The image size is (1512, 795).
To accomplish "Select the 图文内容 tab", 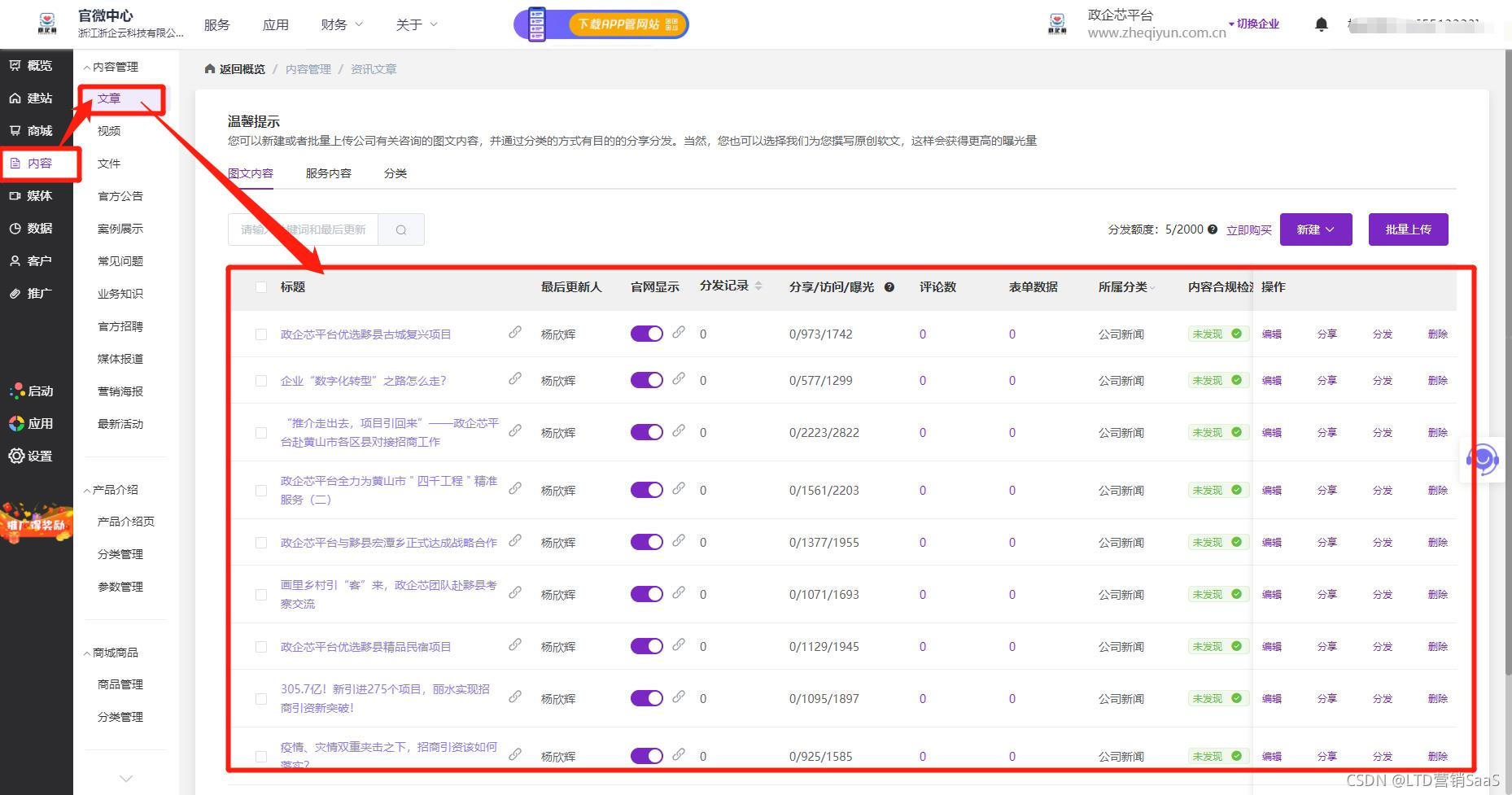I will [x=251, y=173].
